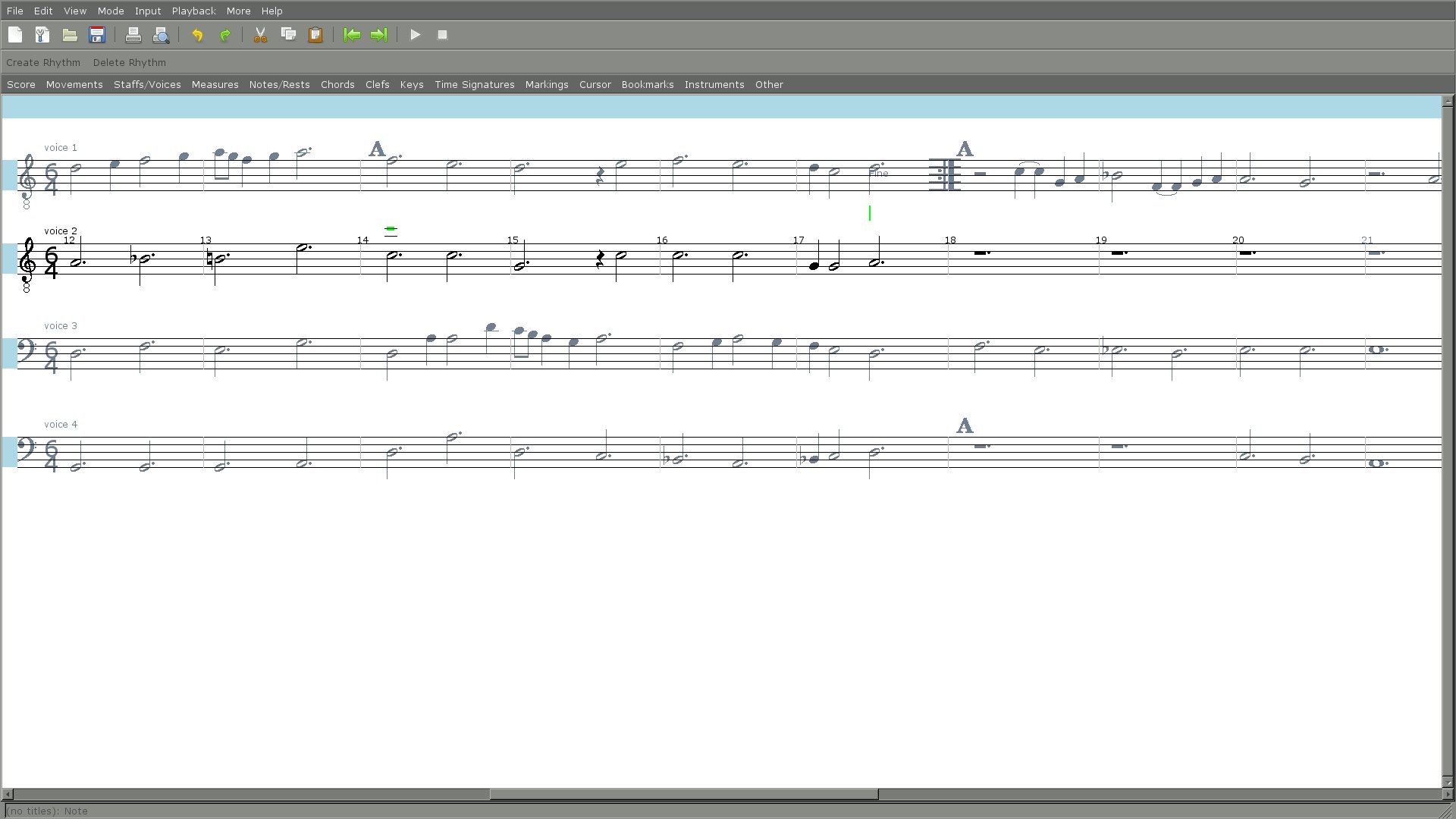Stop playback with the stop button
The height and width of the screenshot is (819, 1456).
point(443,35)
